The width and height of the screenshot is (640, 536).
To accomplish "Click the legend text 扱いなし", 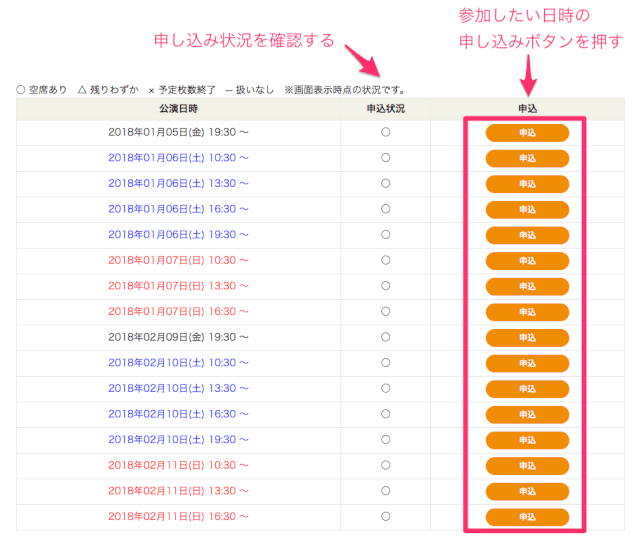I will tap(255, 90).
